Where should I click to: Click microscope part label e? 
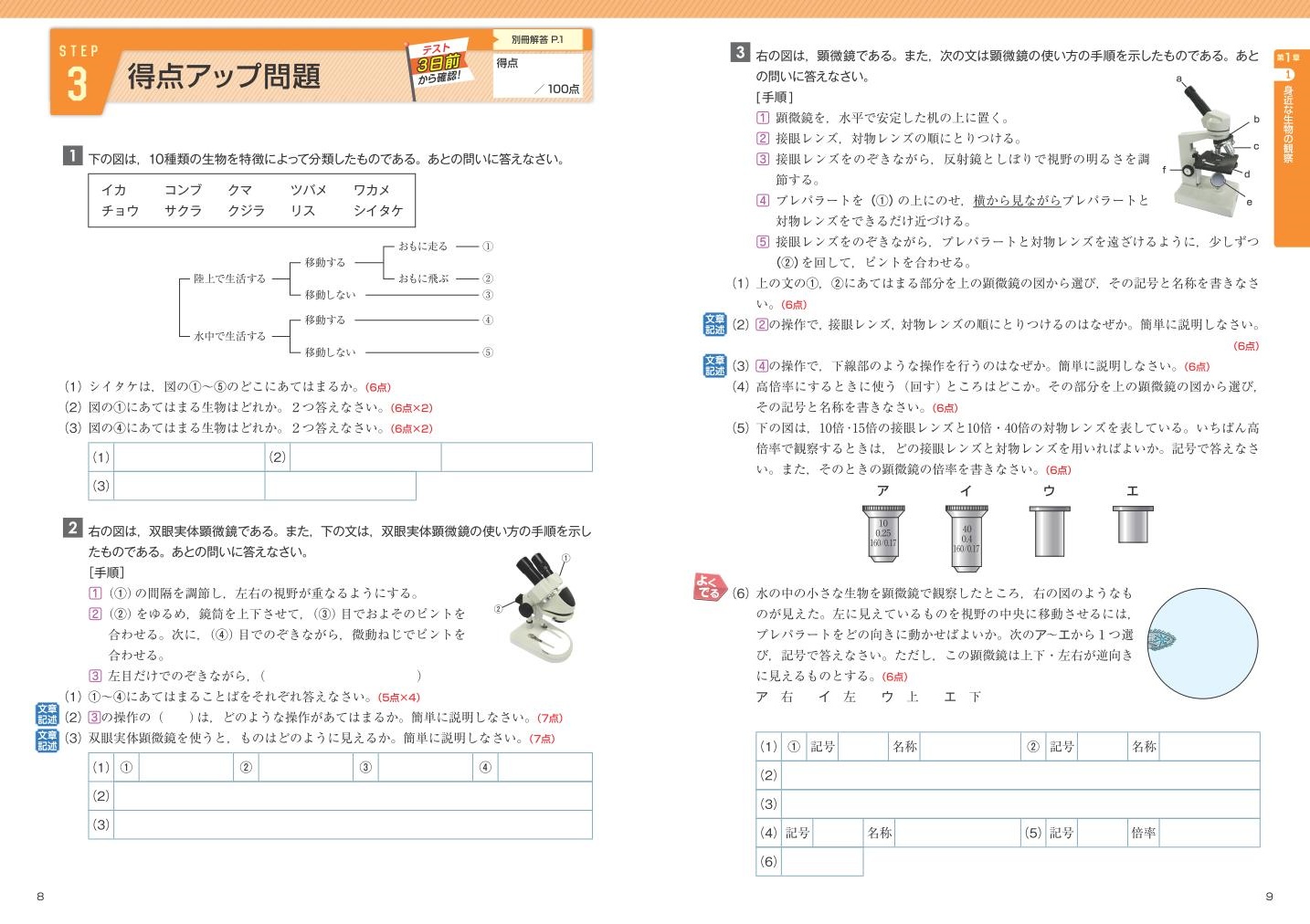(1250, 202)
